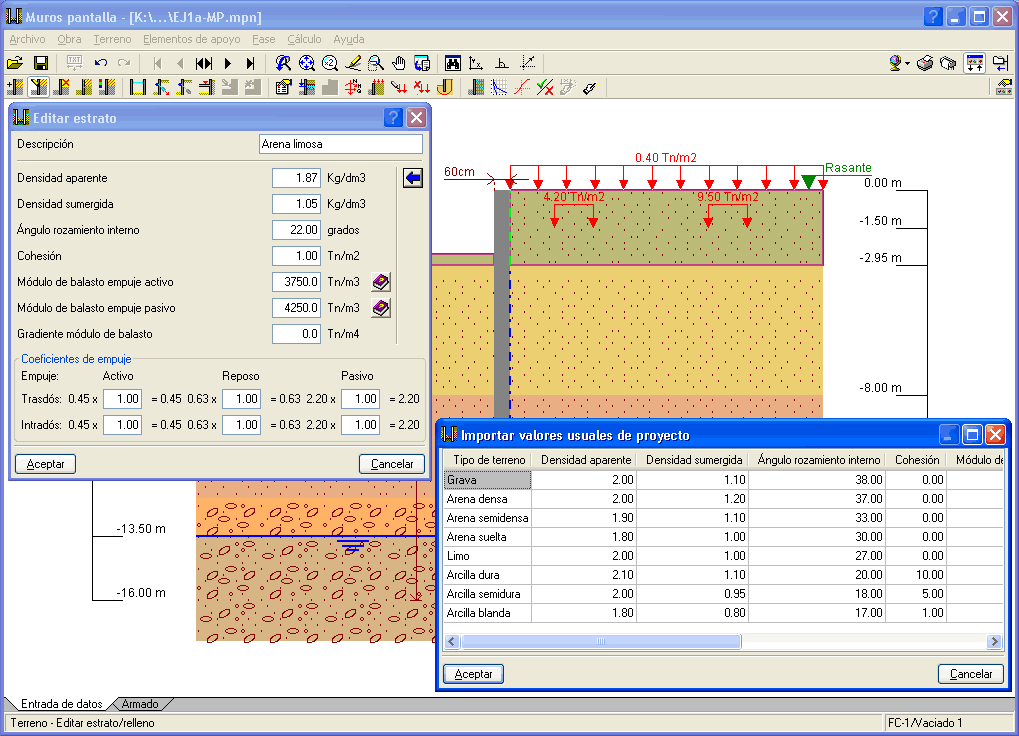
Task: Open the Obra menu
Action: click(x=69, y=39)
